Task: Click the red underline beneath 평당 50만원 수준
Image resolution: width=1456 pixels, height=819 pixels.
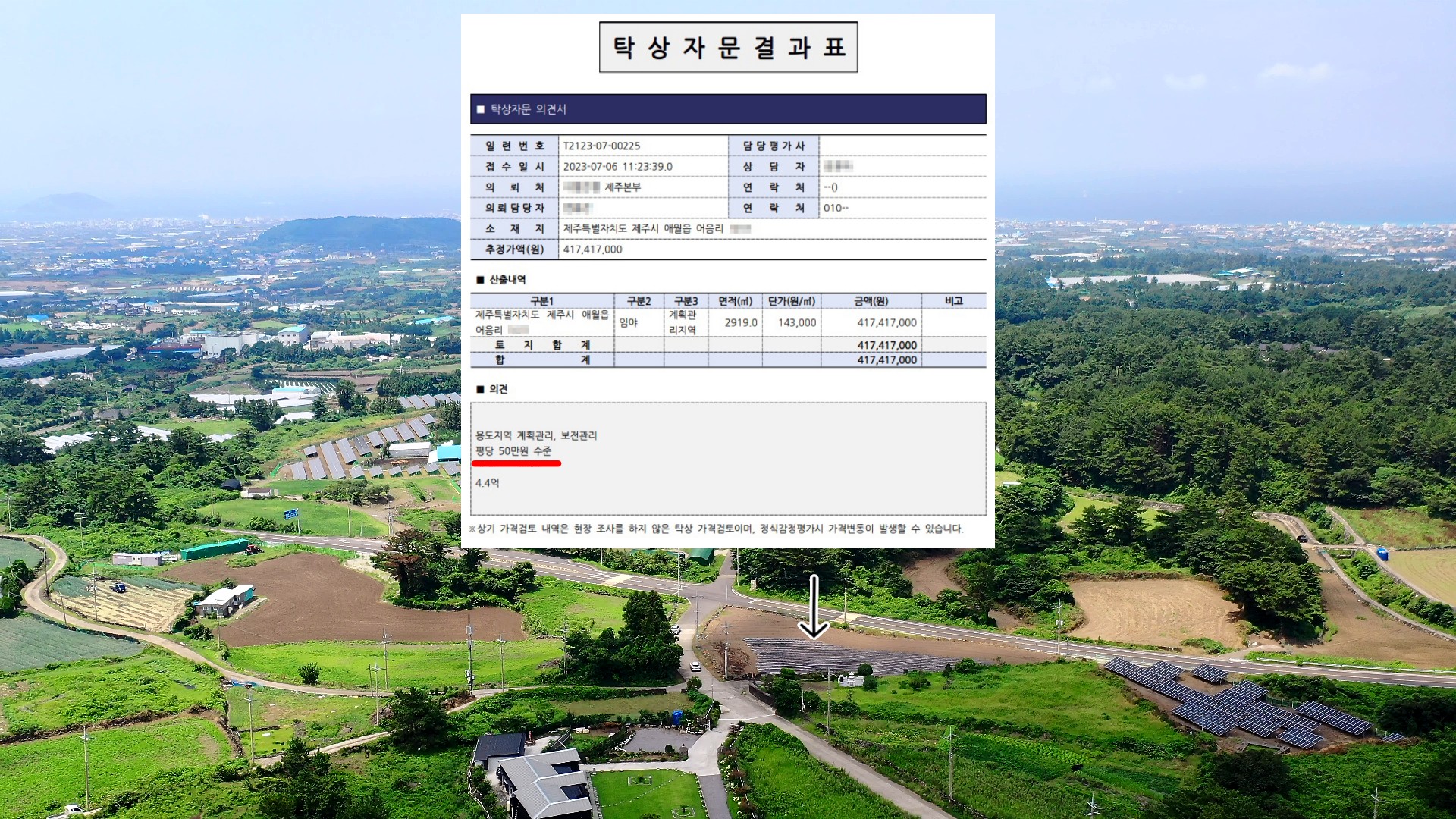Action: pyautogui.click(x=516, y=463)
